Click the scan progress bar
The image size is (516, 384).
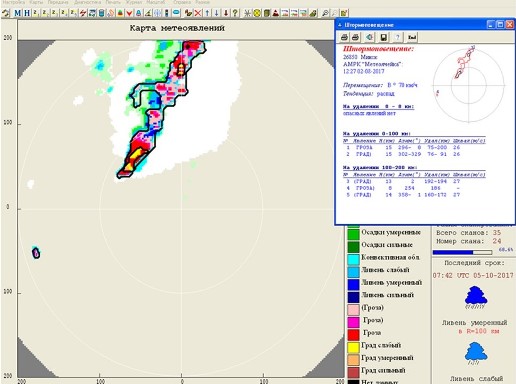(462, 252)
